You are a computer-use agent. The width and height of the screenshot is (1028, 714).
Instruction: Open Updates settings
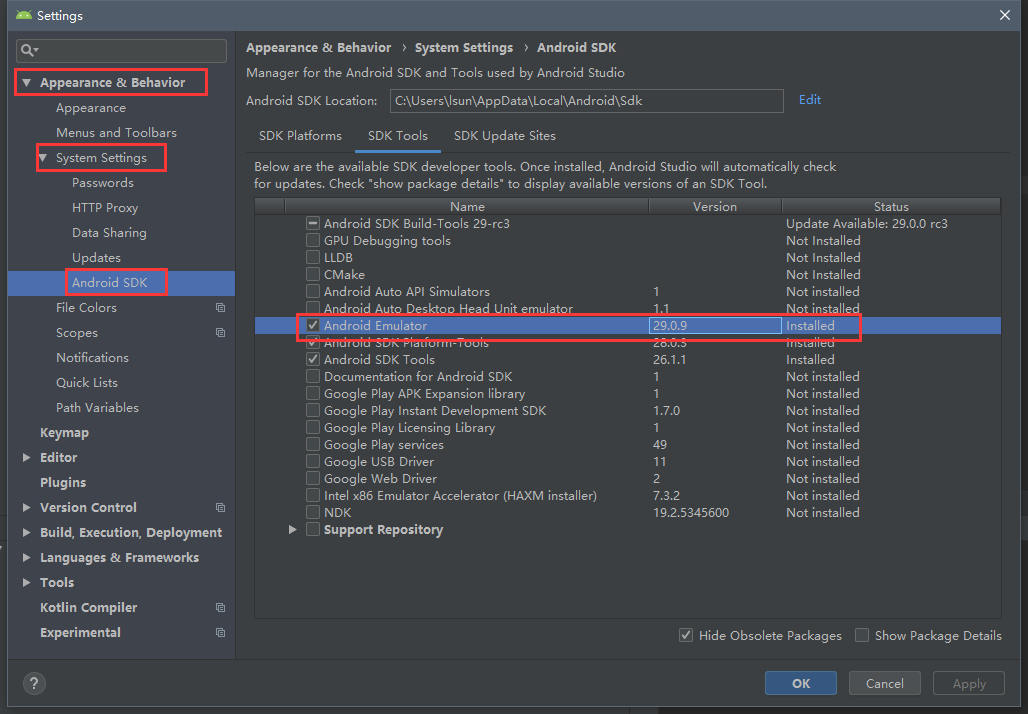pyautogui.click(x=96, y=258)
